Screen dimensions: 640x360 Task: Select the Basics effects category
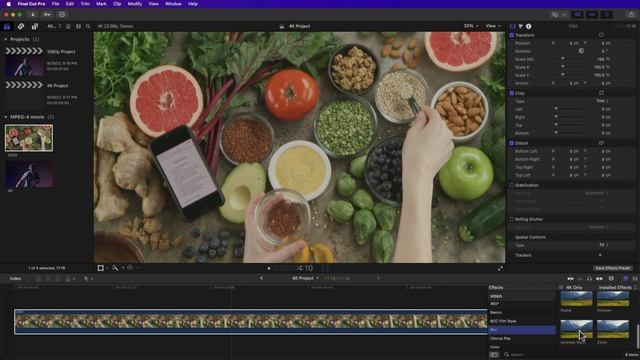[x=522, y=313]
